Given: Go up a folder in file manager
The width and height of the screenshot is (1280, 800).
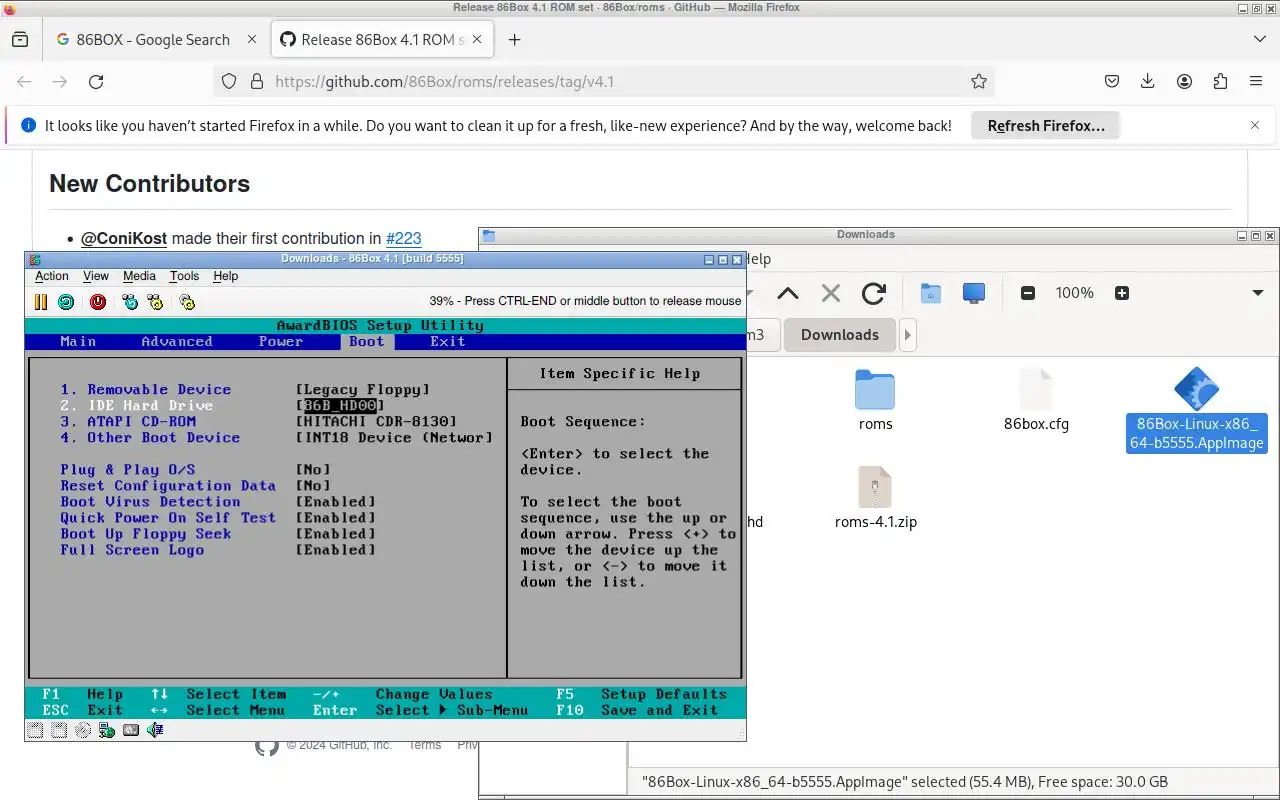Looking at the screenshot, I should 788,293.
